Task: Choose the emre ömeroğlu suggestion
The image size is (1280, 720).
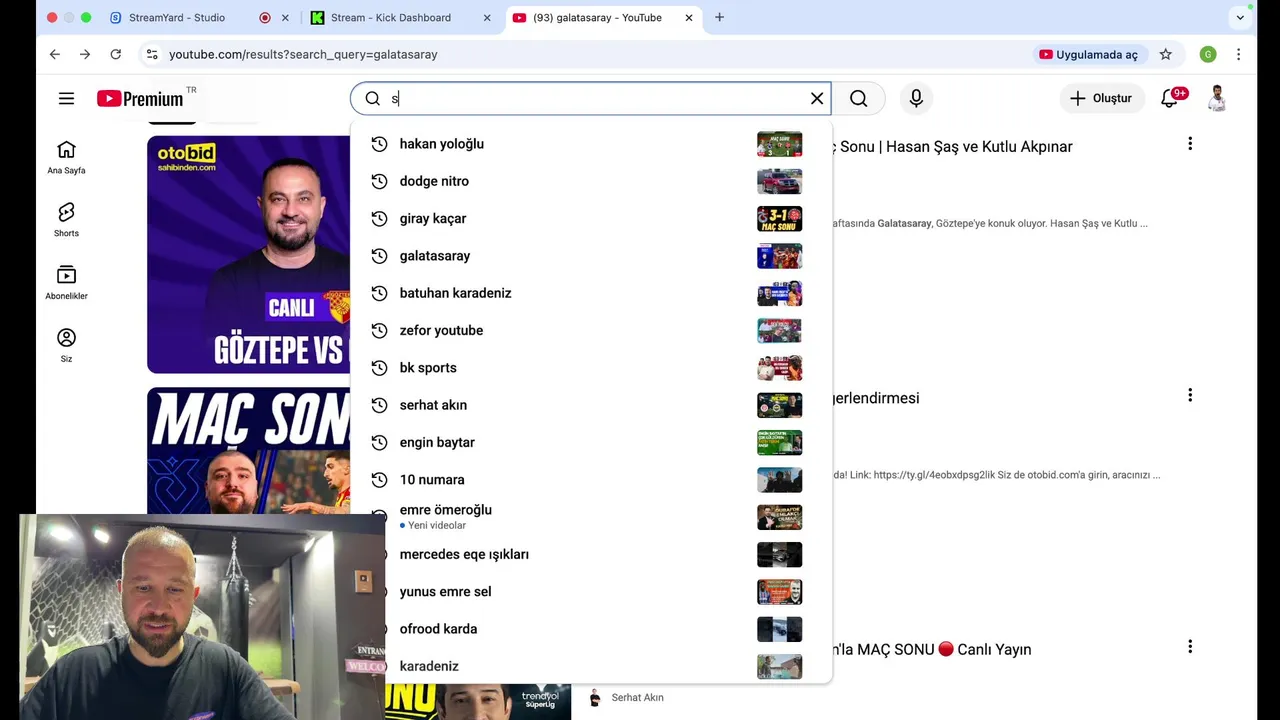Action: pyautogui.click(x=591, y=517)
